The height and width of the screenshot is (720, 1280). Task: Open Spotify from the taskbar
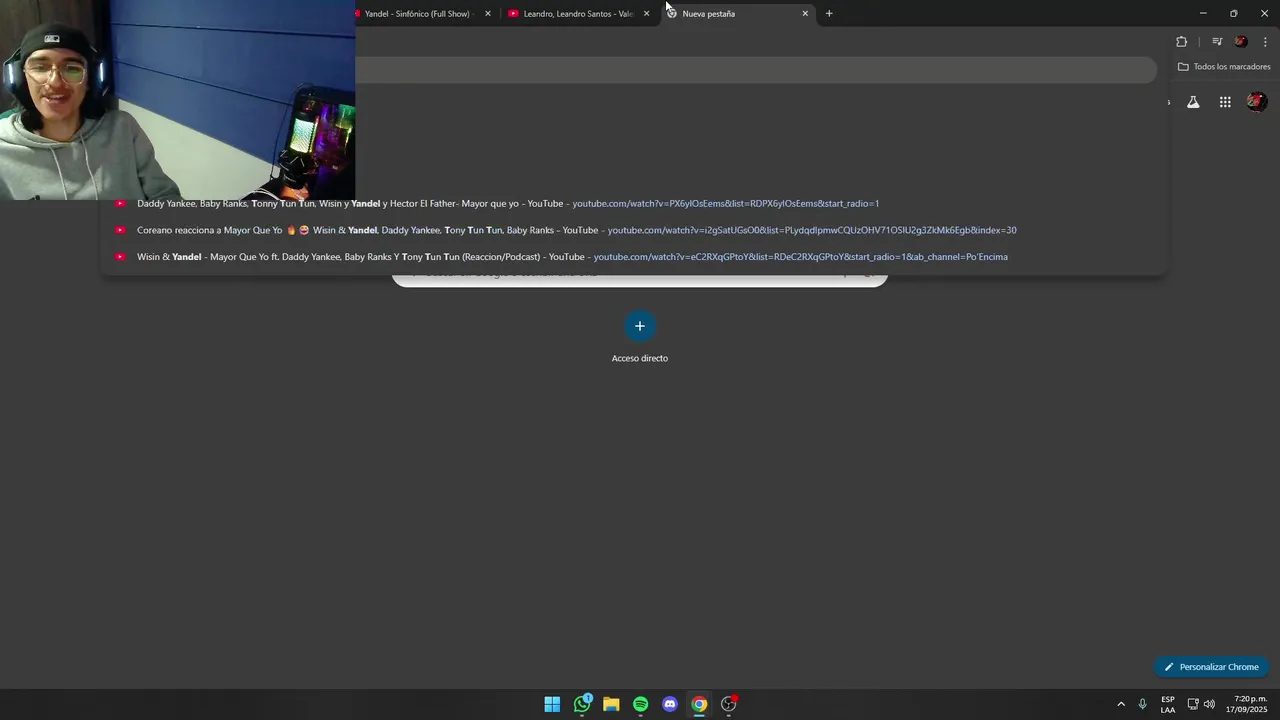(640, 704)
